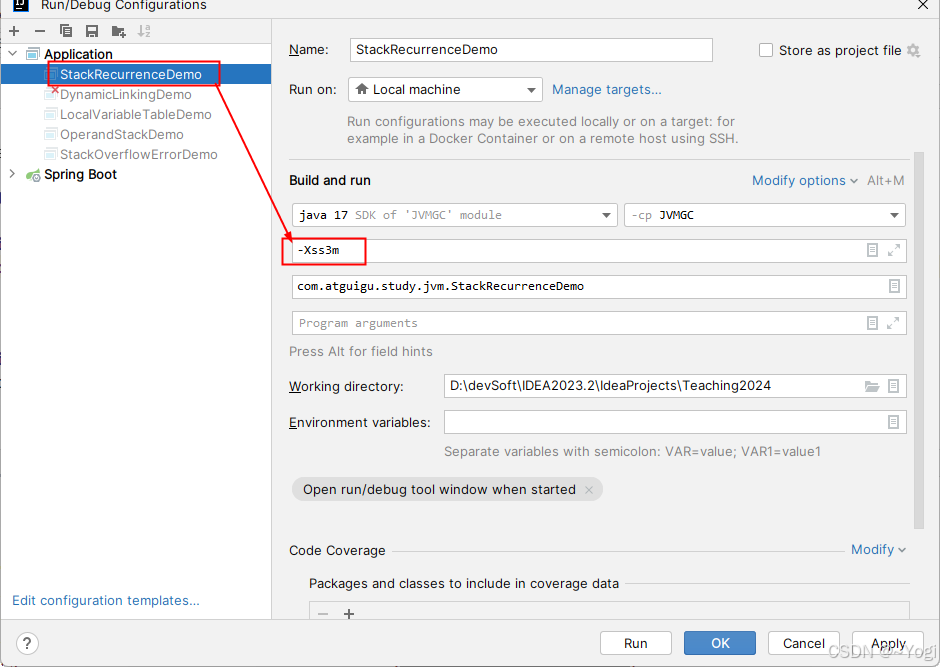Image resolution: width=940 pixels, height=667 pixels.
Task: Click the Save Configuration icon
Action: 92,31
